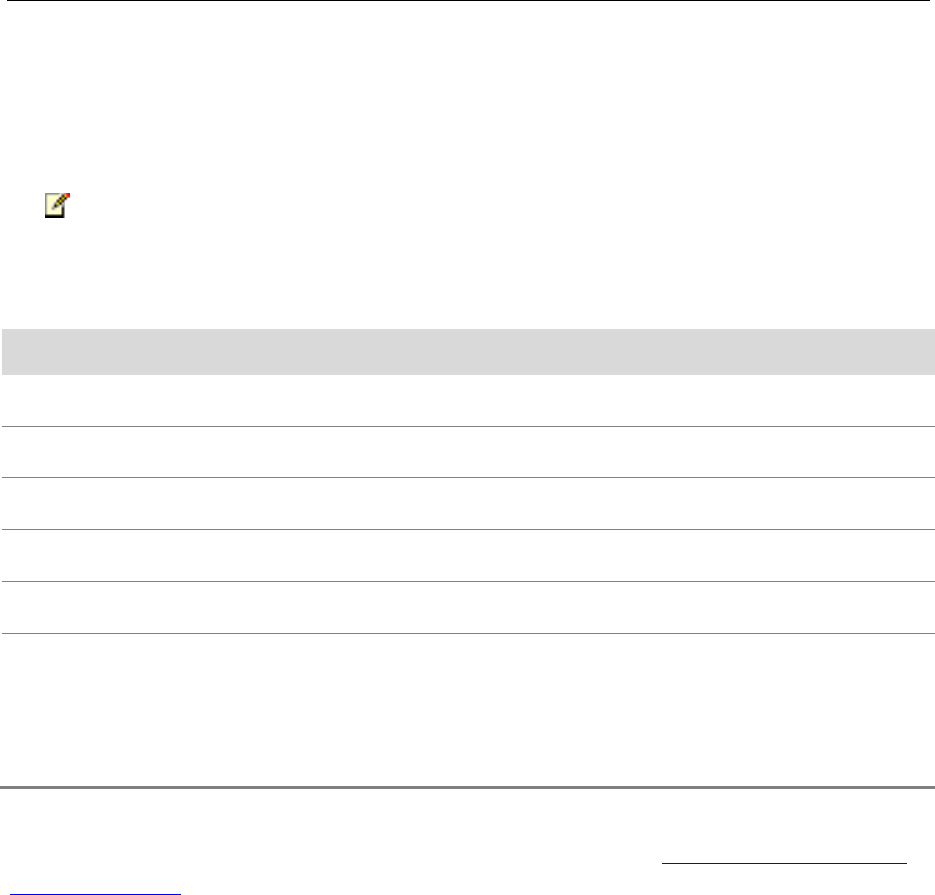The height and width of the screenshot is (895, 935).
Task: Click the third table row
Action: coord(467,503)
